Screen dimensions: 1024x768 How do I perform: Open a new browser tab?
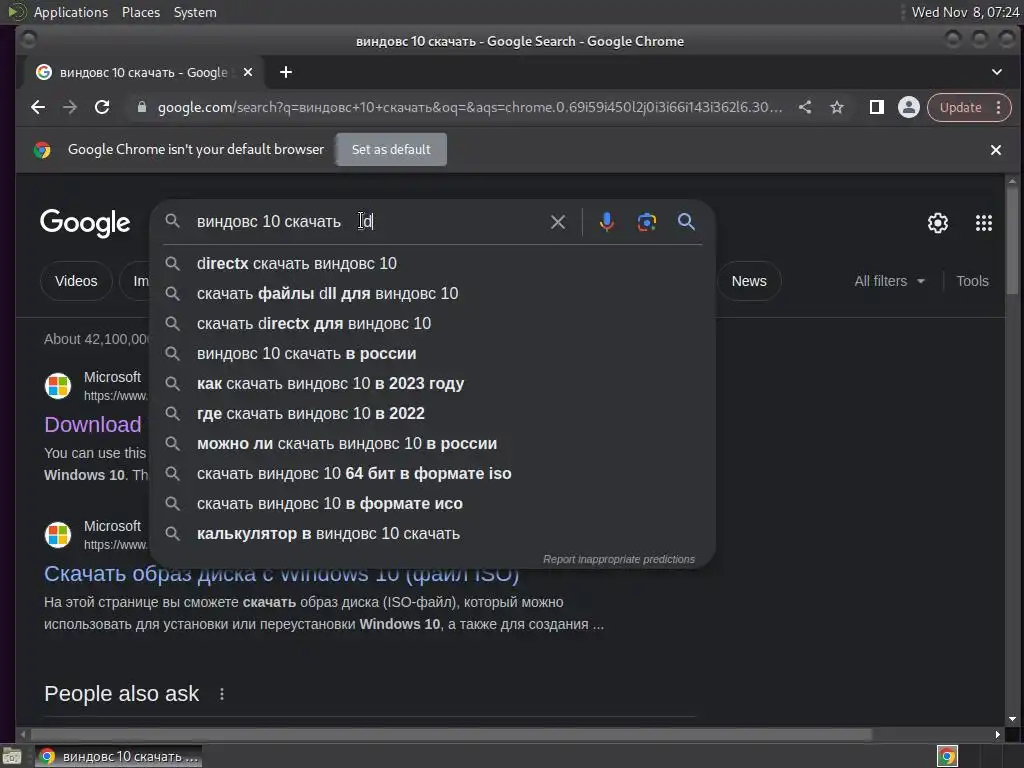point(286,72)
